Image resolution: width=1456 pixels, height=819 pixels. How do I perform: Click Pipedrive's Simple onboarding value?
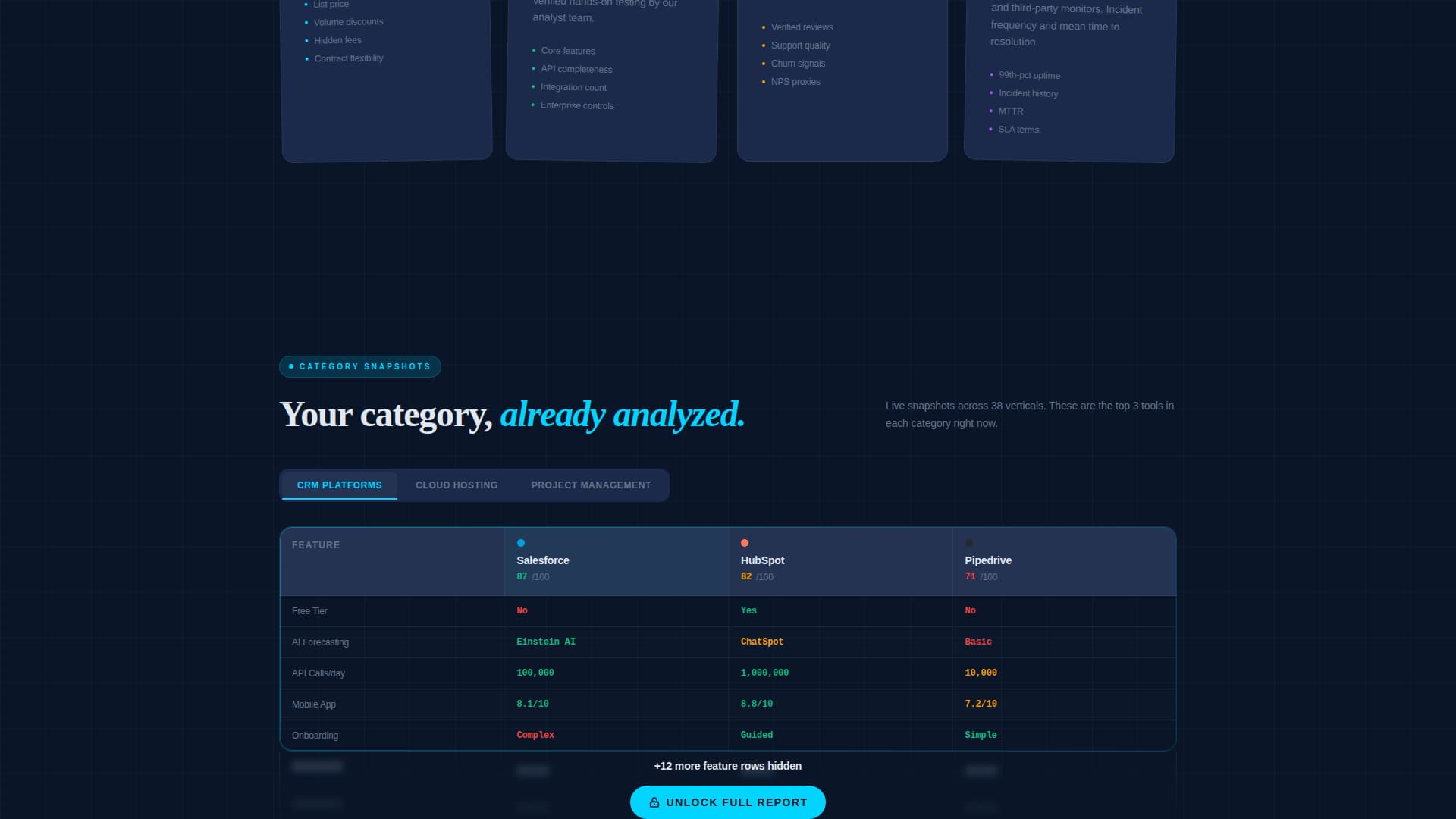[981, 734]
